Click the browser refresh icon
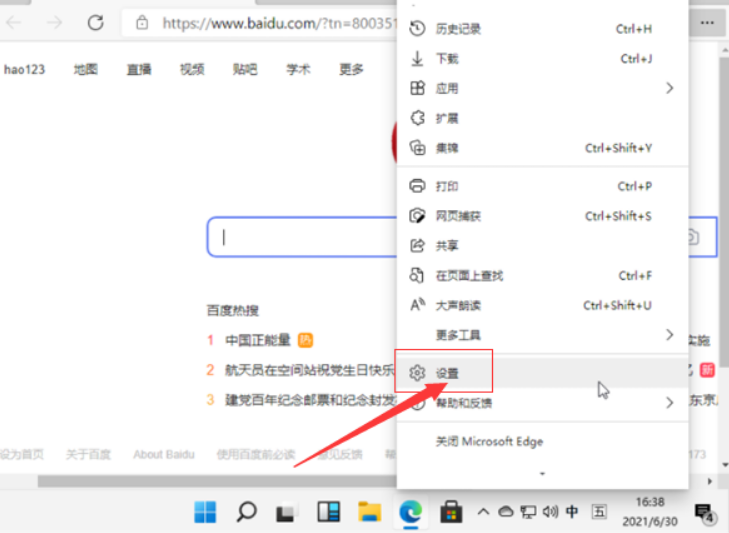 coord(95,22)
